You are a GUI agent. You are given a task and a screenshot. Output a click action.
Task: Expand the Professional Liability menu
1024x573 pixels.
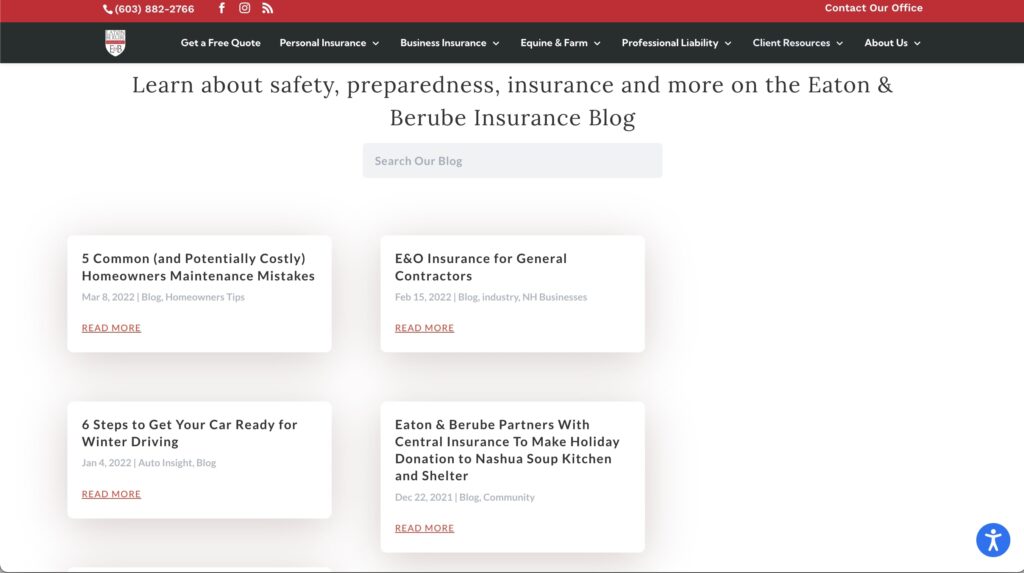[676, 43]
